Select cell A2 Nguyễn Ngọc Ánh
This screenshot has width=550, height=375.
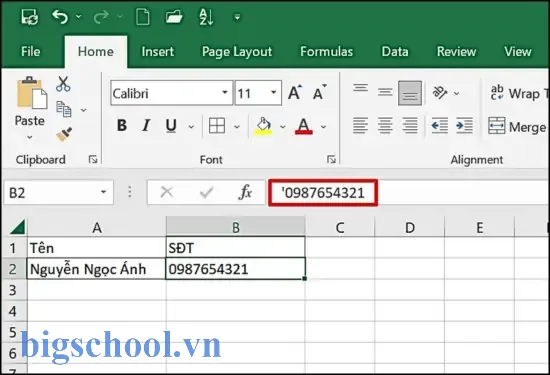pos(96,269)
